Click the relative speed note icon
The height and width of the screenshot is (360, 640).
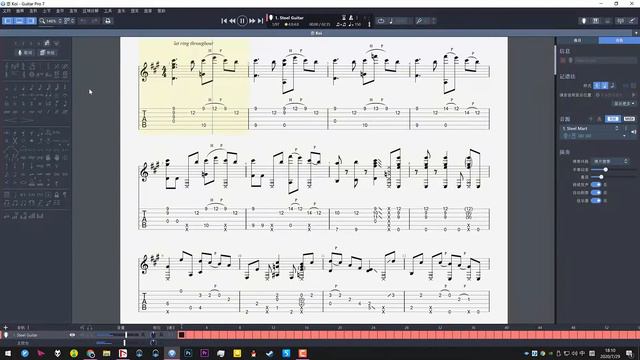pyautogui.click(x=391, y=21)
